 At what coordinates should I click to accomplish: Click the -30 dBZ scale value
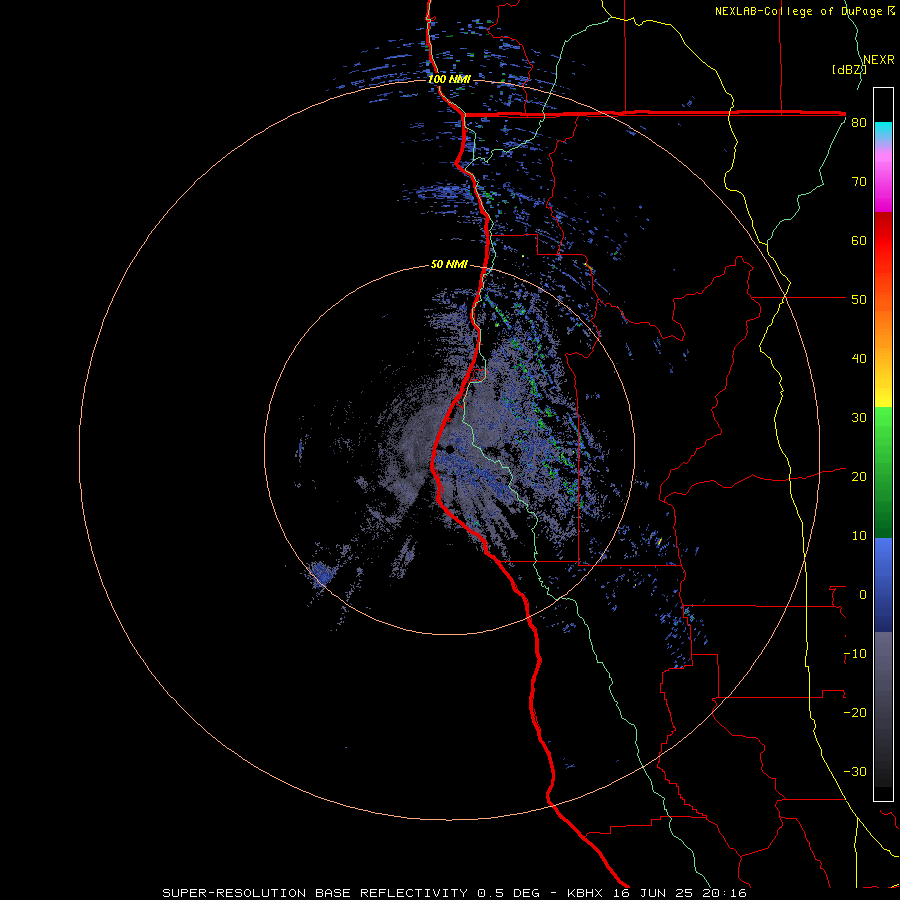[855, 771]
